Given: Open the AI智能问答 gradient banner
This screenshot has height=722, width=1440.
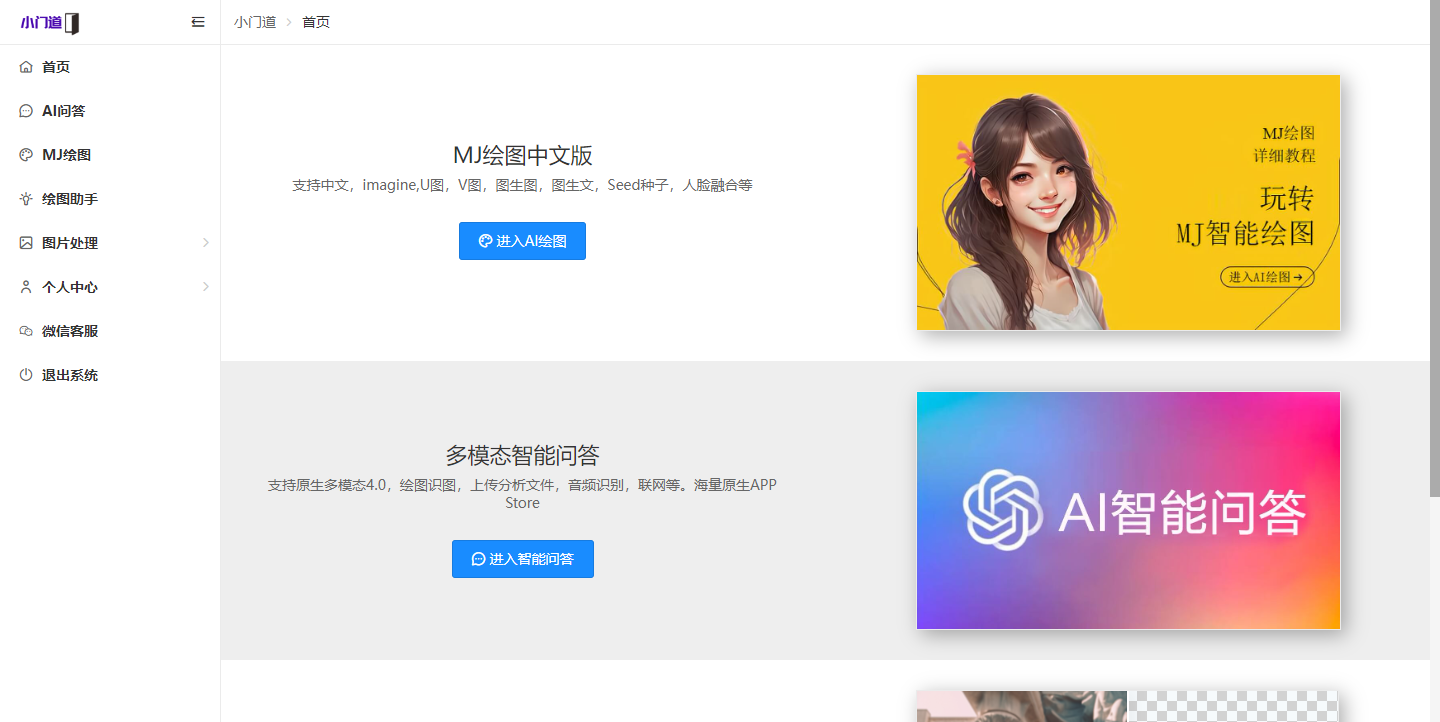Looking at the screenshot, I should point(1128,510).
